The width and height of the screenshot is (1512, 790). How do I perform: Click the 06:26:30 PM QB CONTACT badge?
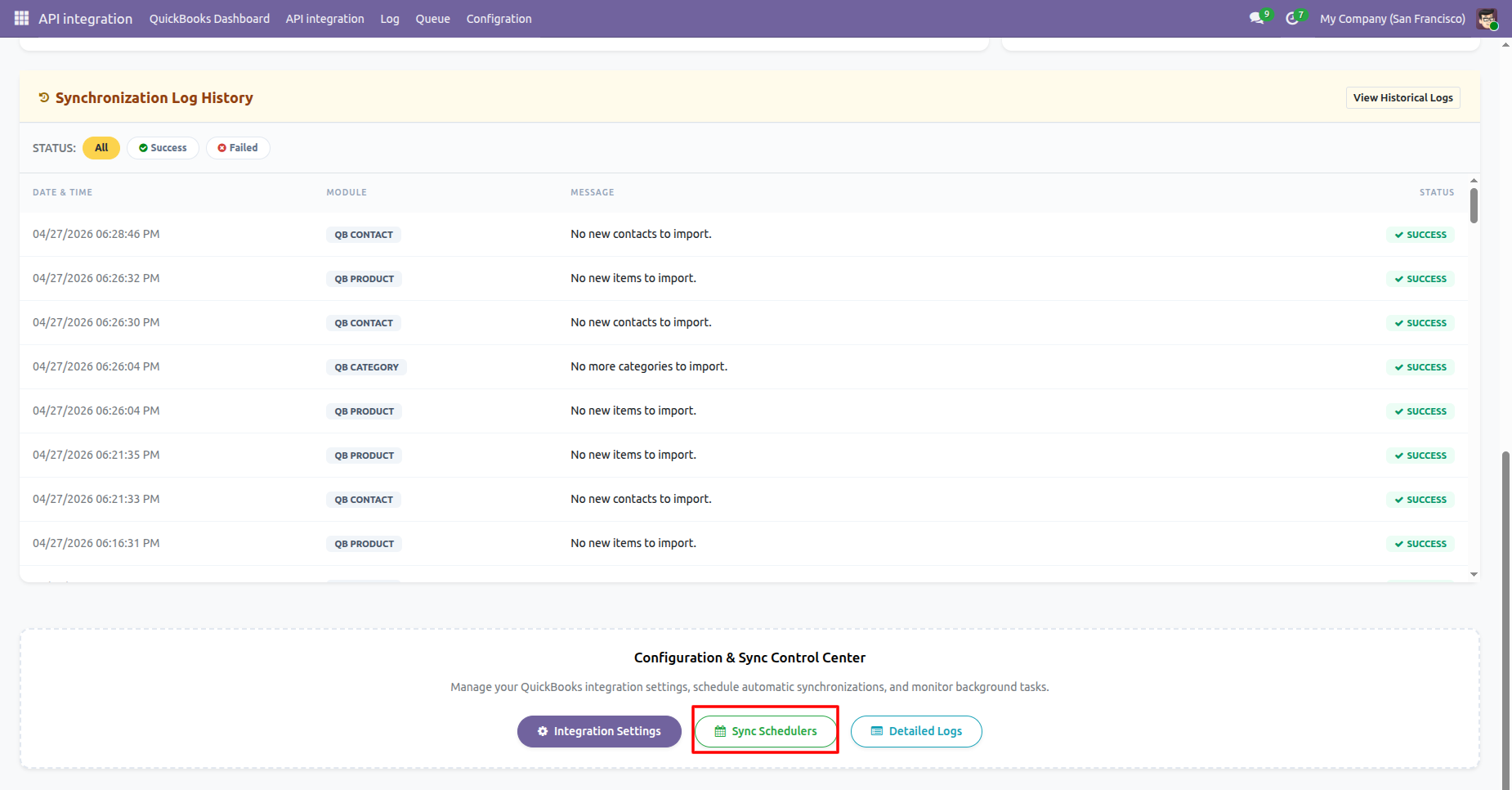click(x=364, y=323)
